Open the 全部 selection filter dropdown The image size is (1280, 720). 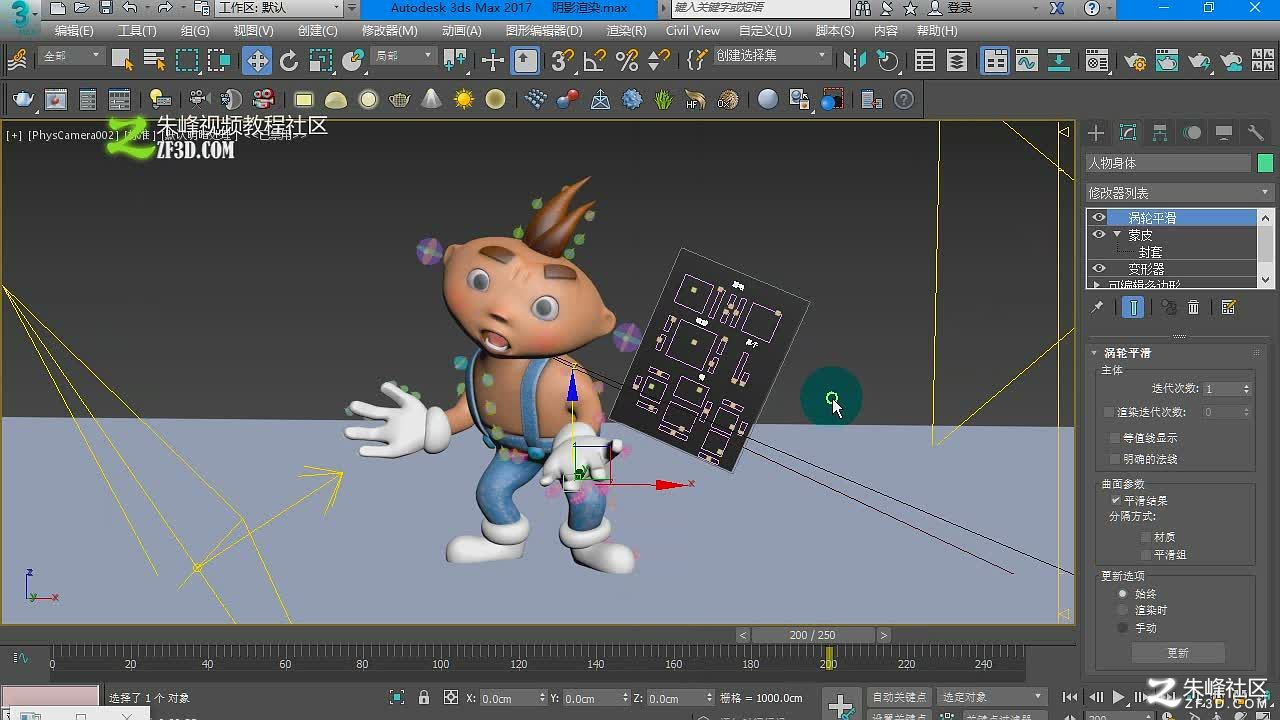pos(71,57)
